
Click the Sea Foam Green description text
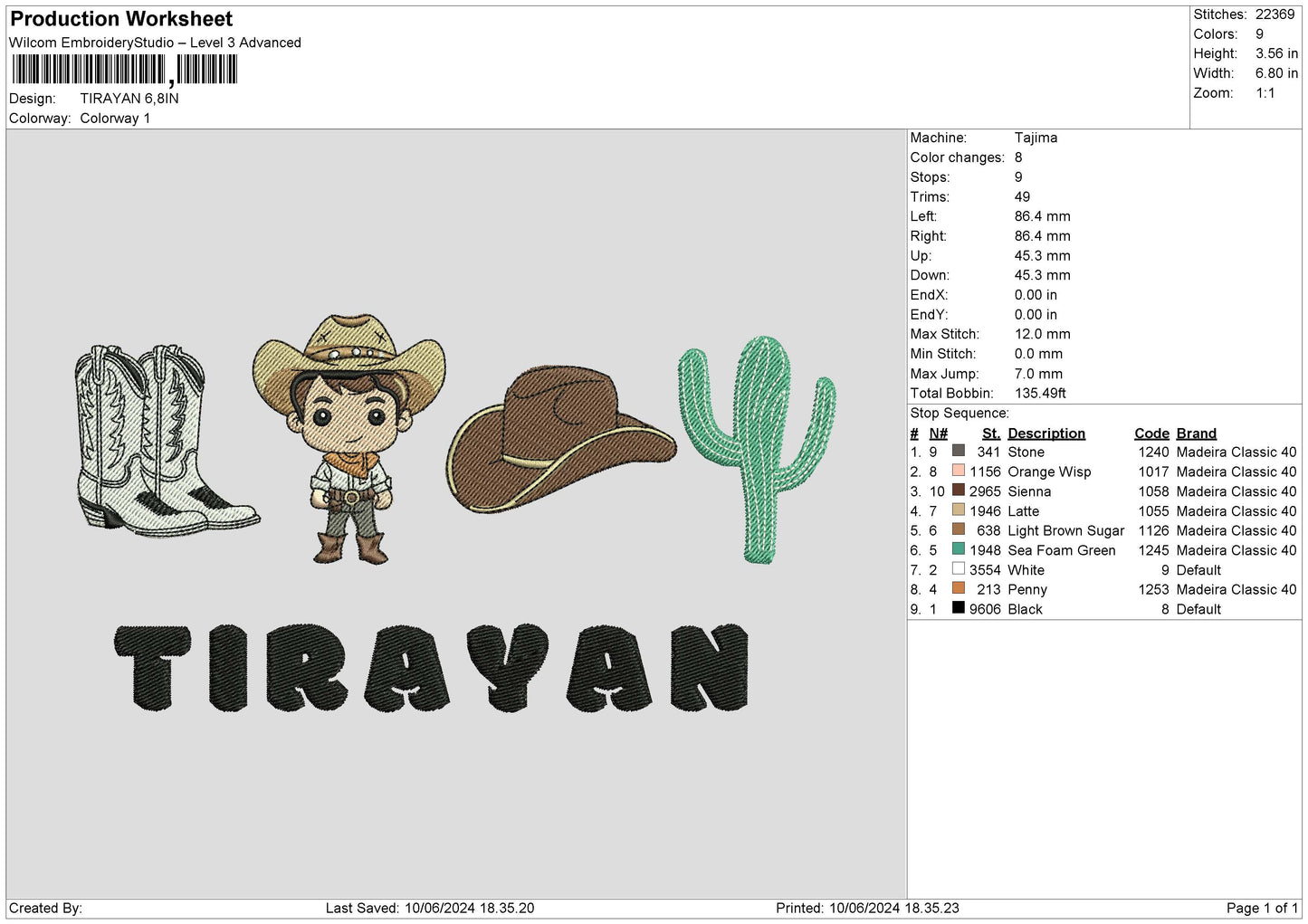click(x=1062, y=550)
